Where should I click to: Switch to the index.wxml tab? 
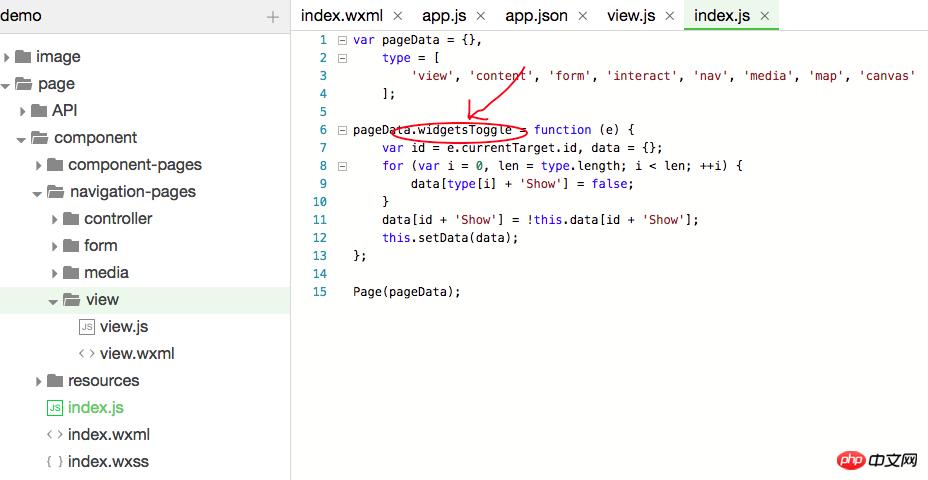[341, 16]
